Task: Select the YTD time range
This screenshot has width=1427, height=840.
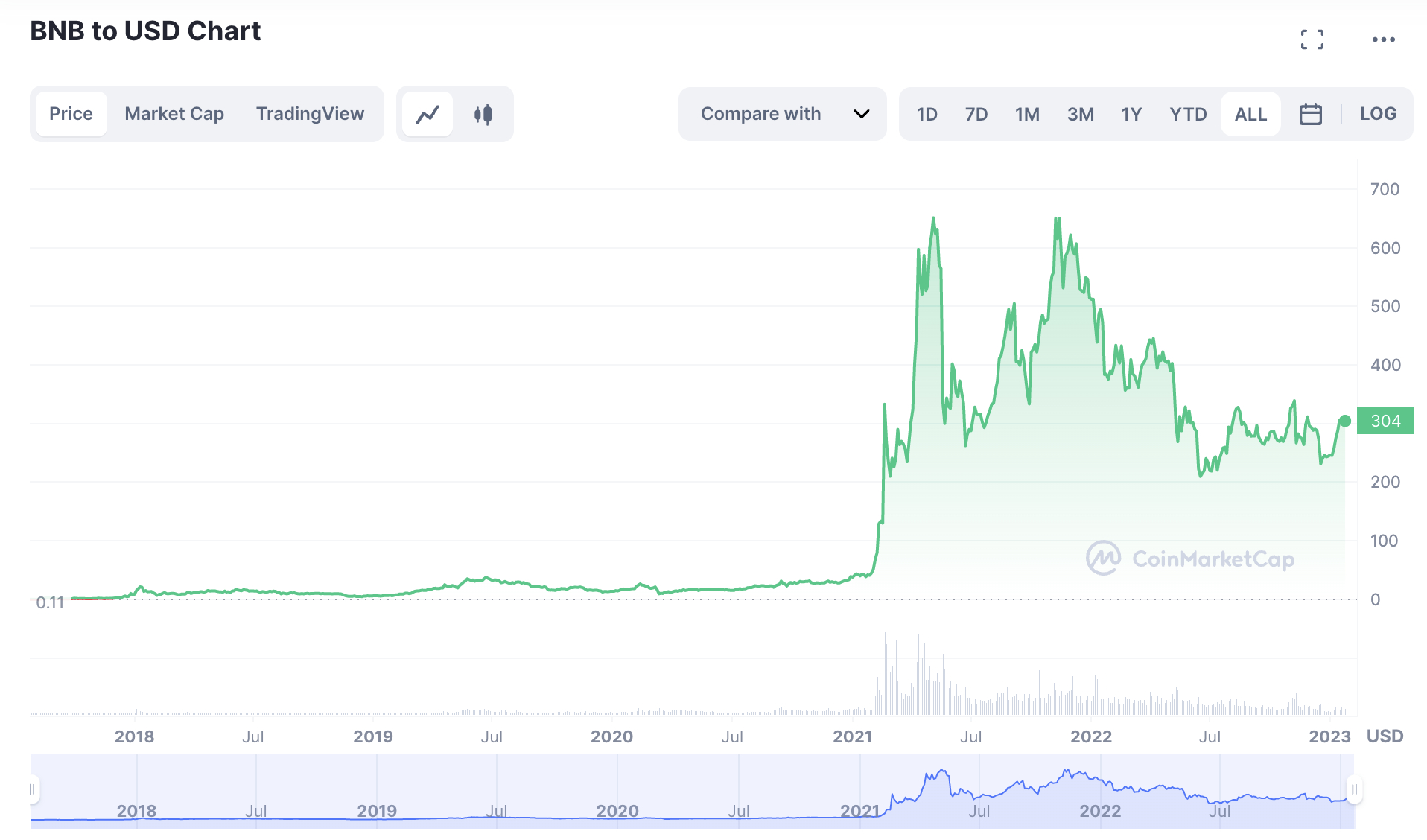Action: click(x=1188, y=114)
